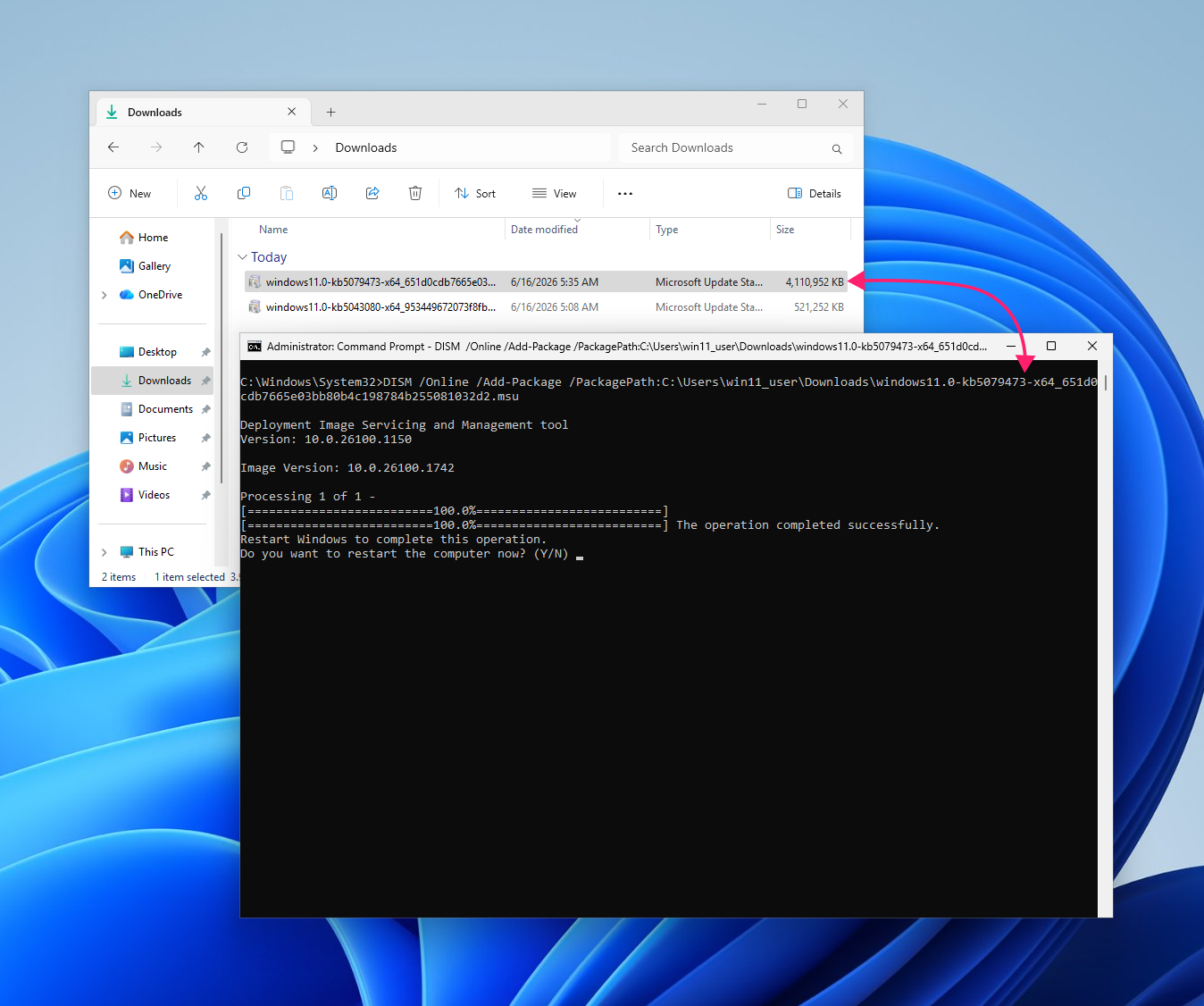Expand OneDrive in navigation pane
Image resolution: width=1204 pixels, height=1006 pixels.
click(105, 295)
